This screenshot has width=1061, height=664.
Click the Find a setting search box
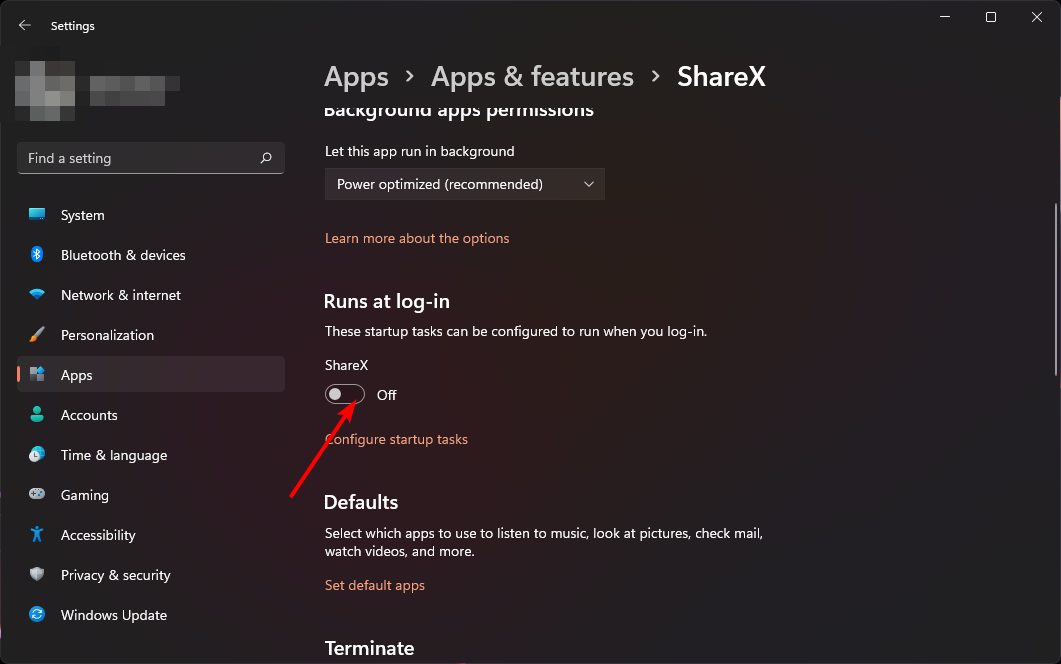tap(140, 158)
